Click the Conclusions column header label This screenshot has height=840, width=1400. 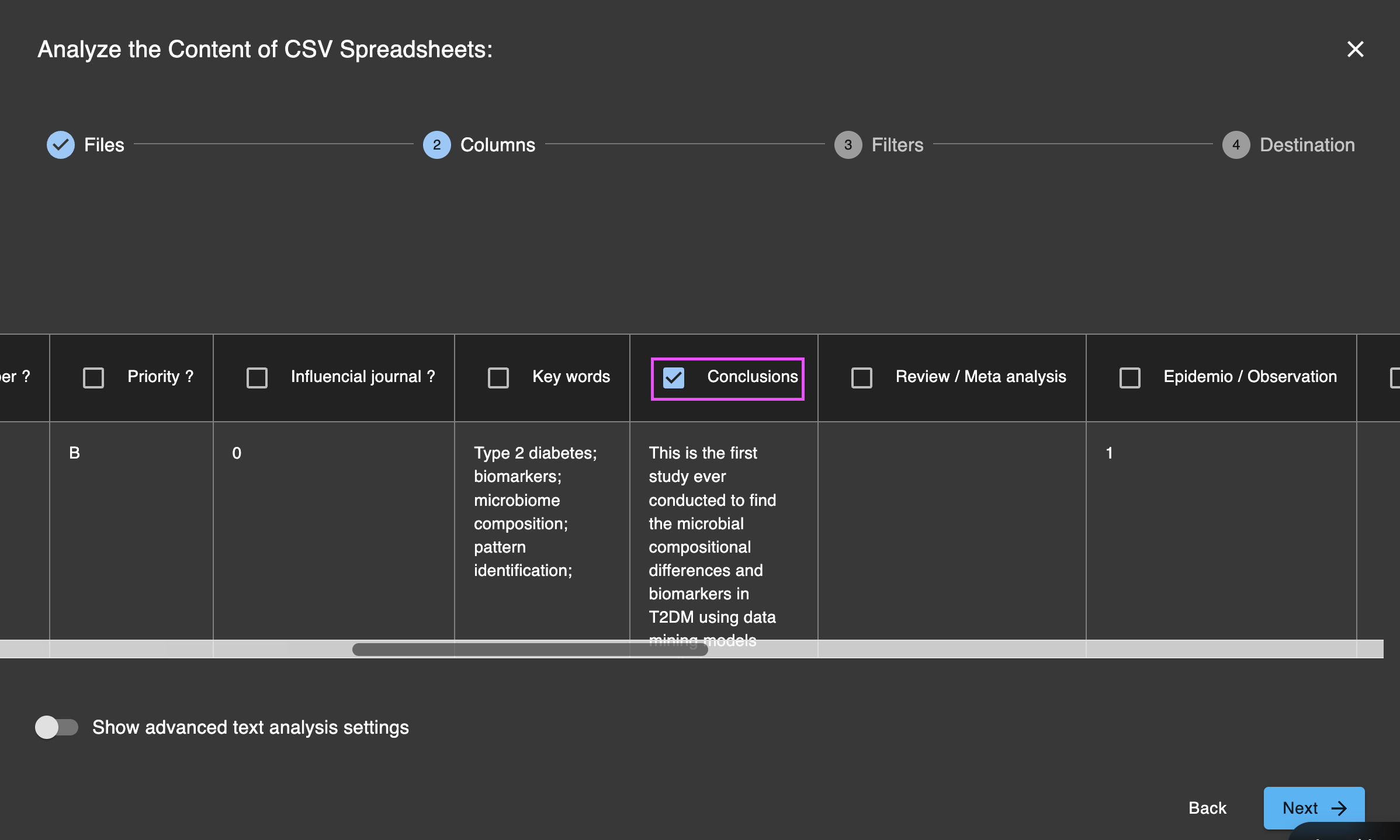(x=753, y=377)
